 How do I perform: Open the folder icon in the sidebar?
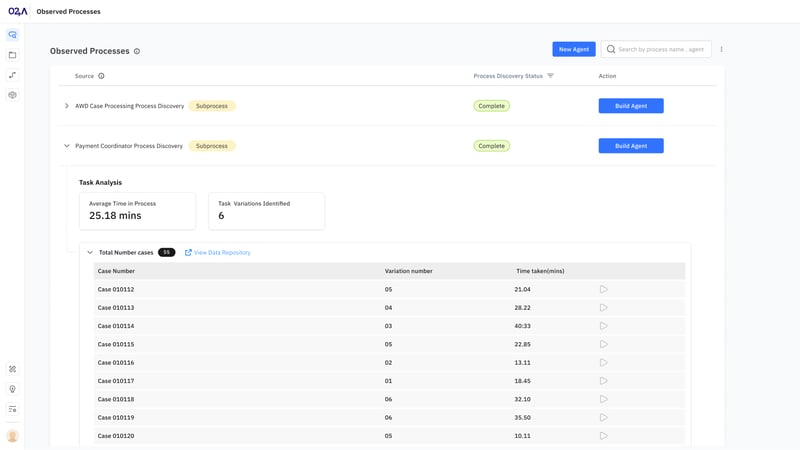click(13, 55)
